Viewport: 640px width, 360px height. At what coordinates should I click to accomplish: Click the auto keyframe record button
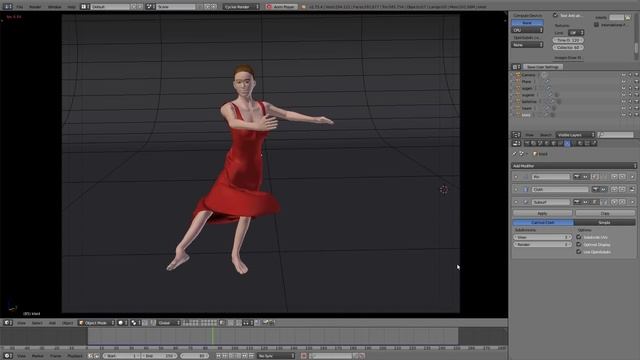point(304,356)
